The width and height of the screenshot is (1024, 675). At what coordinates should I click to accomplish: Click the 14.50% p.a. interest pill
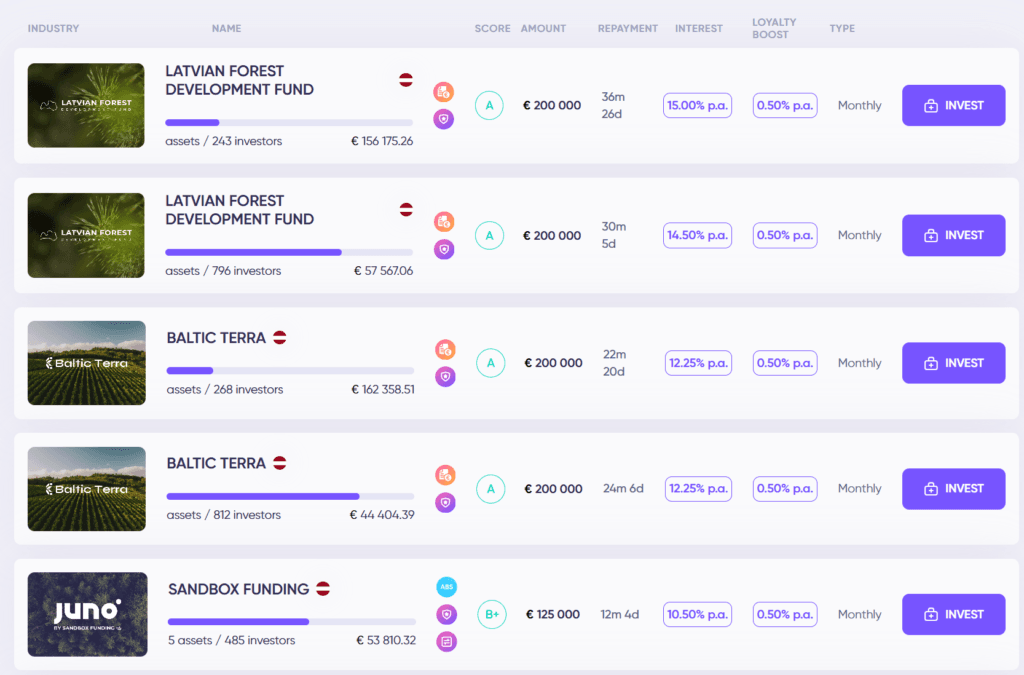coord(697,235)
